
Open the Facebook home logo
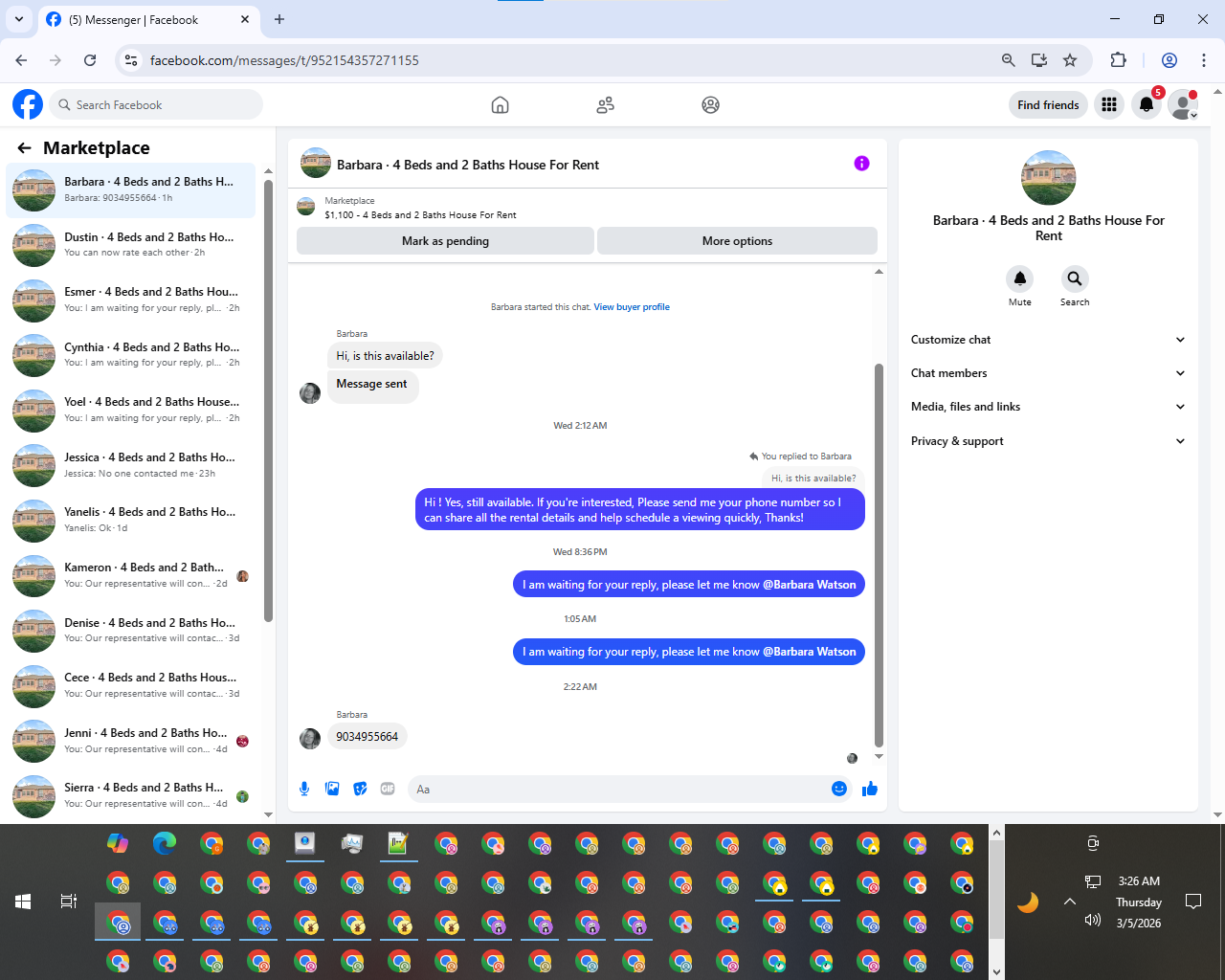[28, 104]
